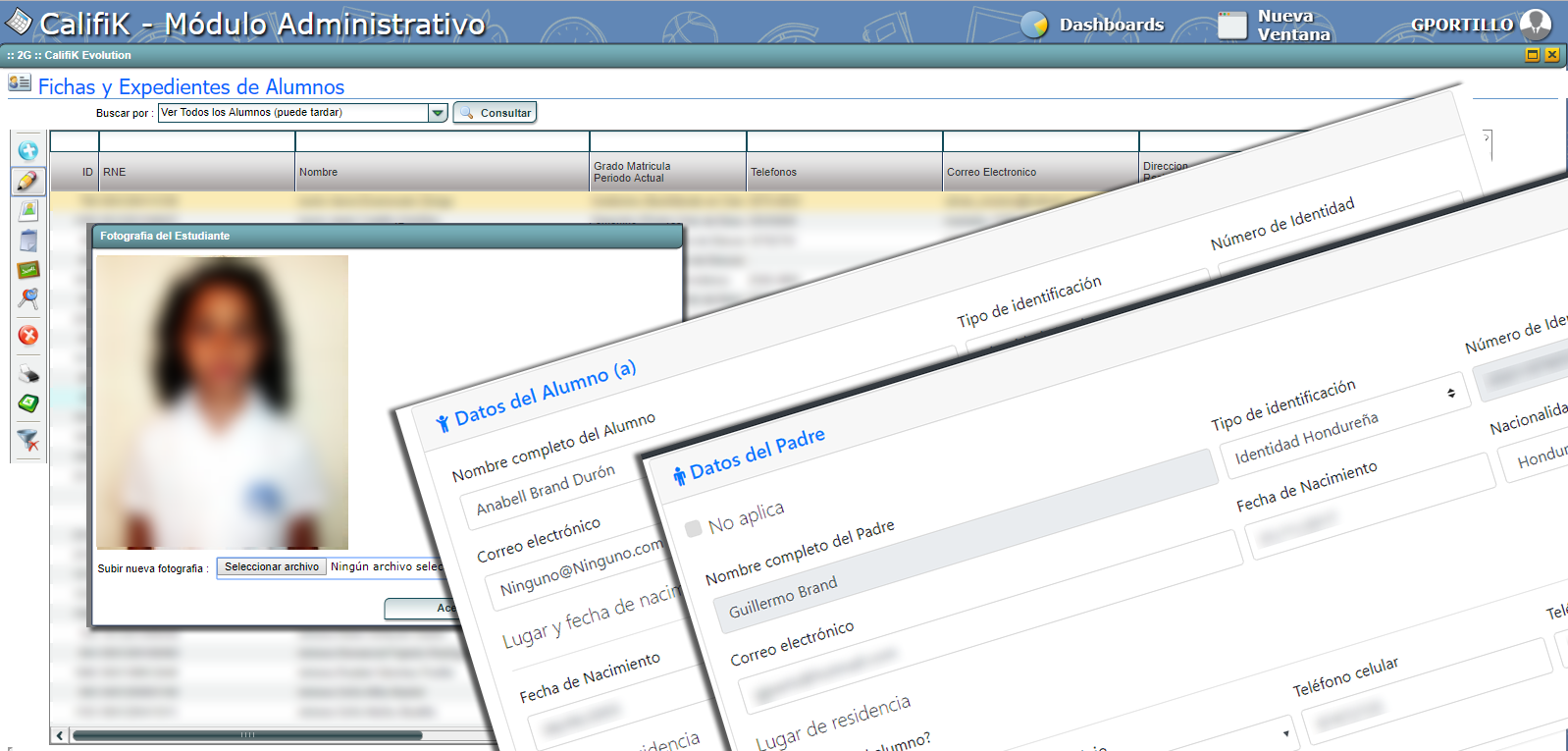The width and height of the screenshot is (1568, 751).
Task: Open Nueva Ventana from the top bar
Action: pos(1294,26)
